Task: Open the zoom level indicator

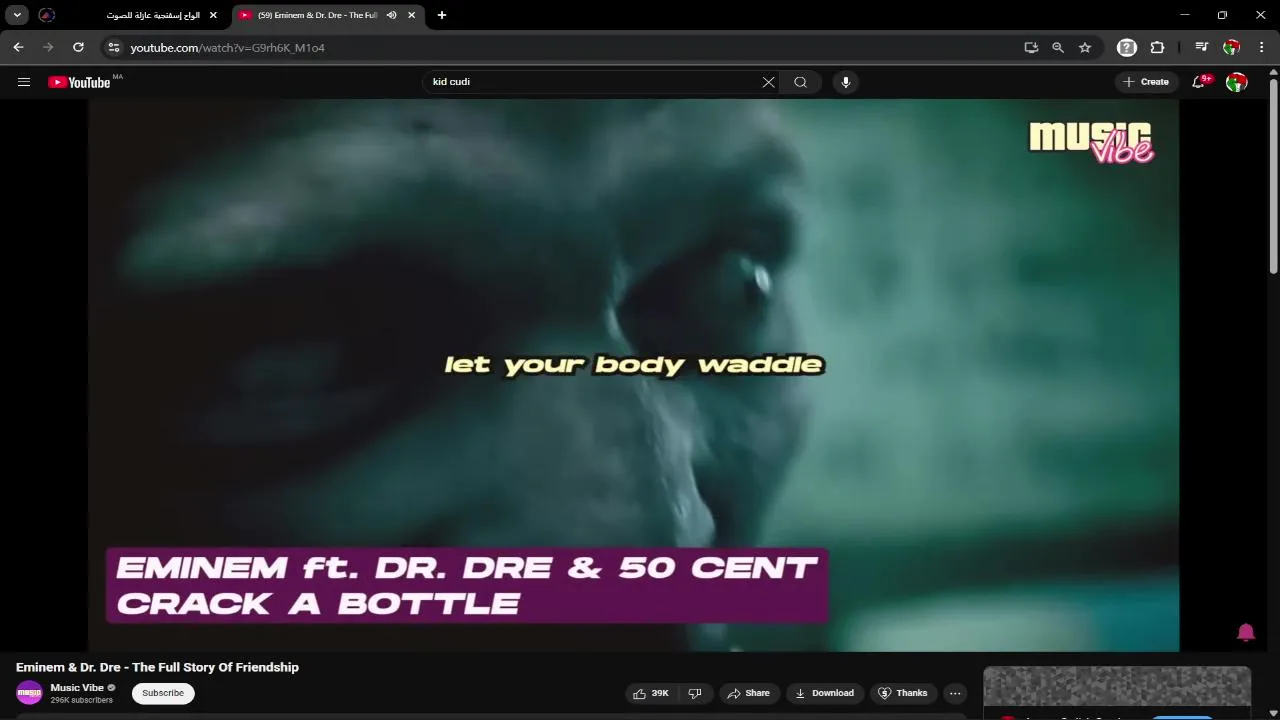Action: click(x=1058, y=47)
